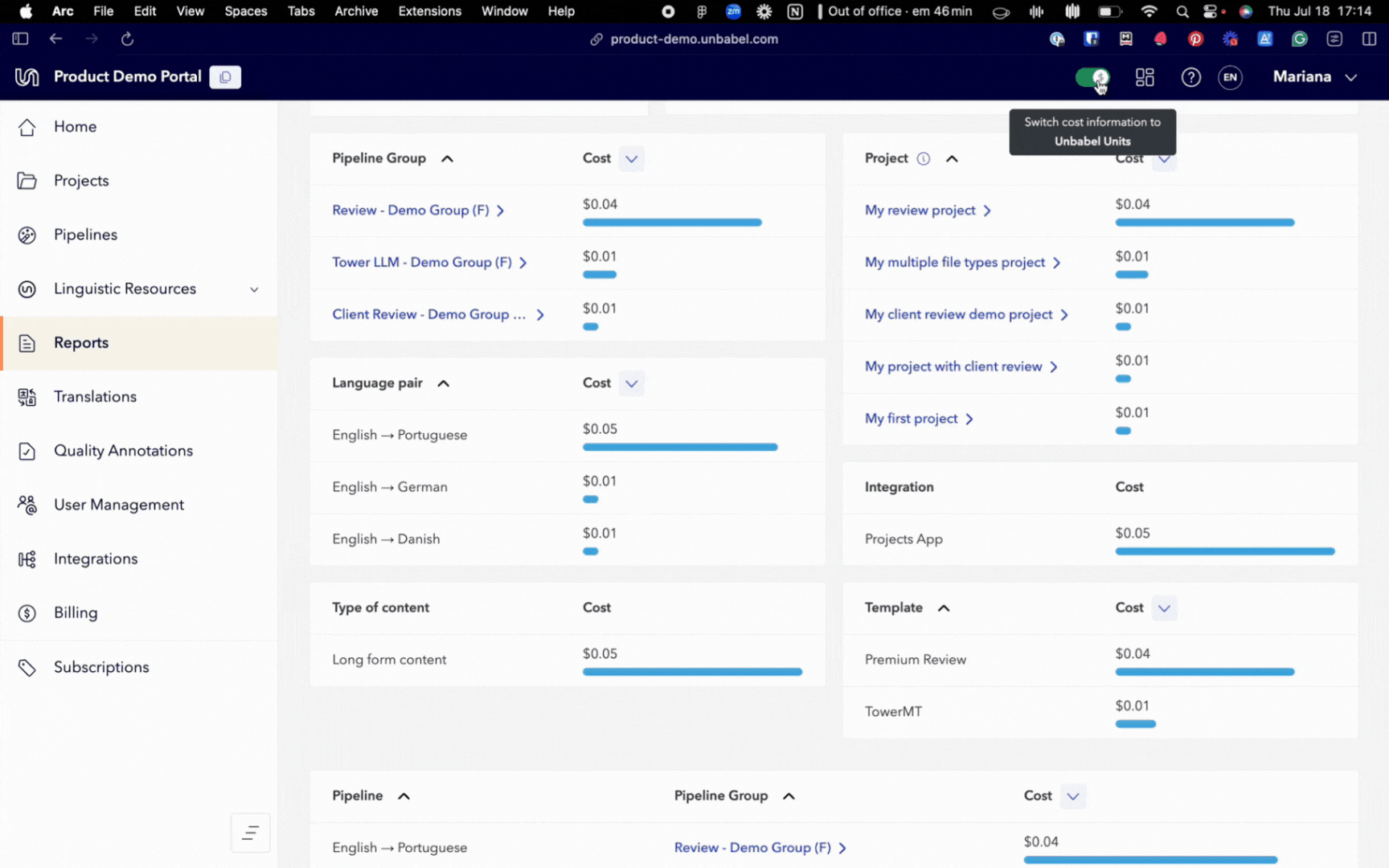Open Cost dropdown in Pipeline Group table
Image resolution: width=1389 pixels, height=868 pixels.
point(632,158)
